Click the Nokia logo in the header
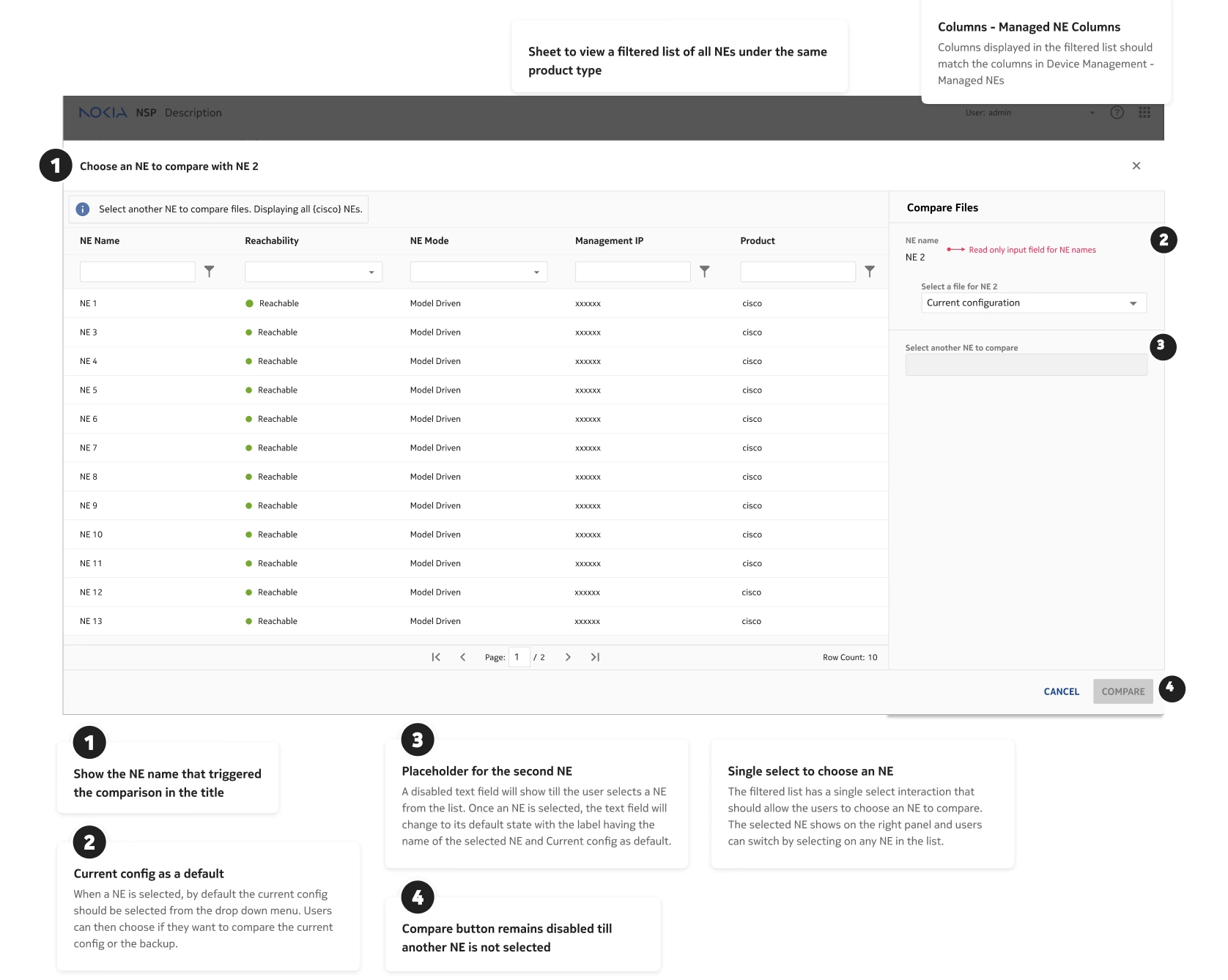1228x980 pixels. (103, 113)
